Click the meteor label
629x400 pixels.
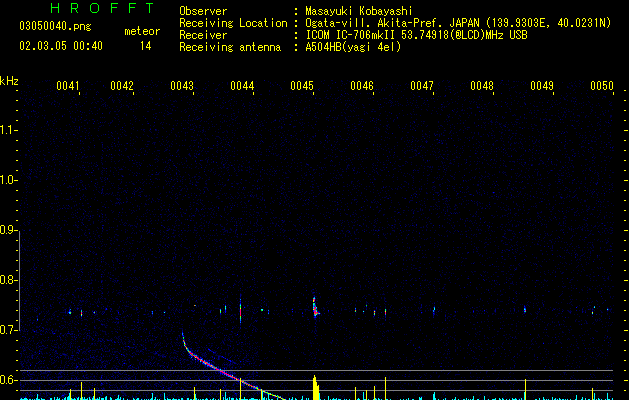coord(142,31)
